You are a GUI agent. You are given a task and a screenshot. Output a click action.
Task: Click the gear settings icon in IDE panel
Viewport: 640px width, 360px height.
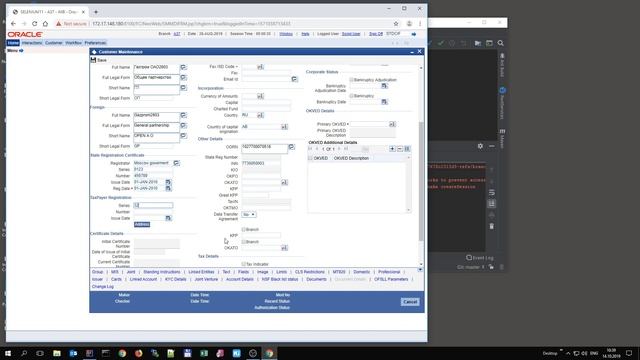tap(480, 146)
